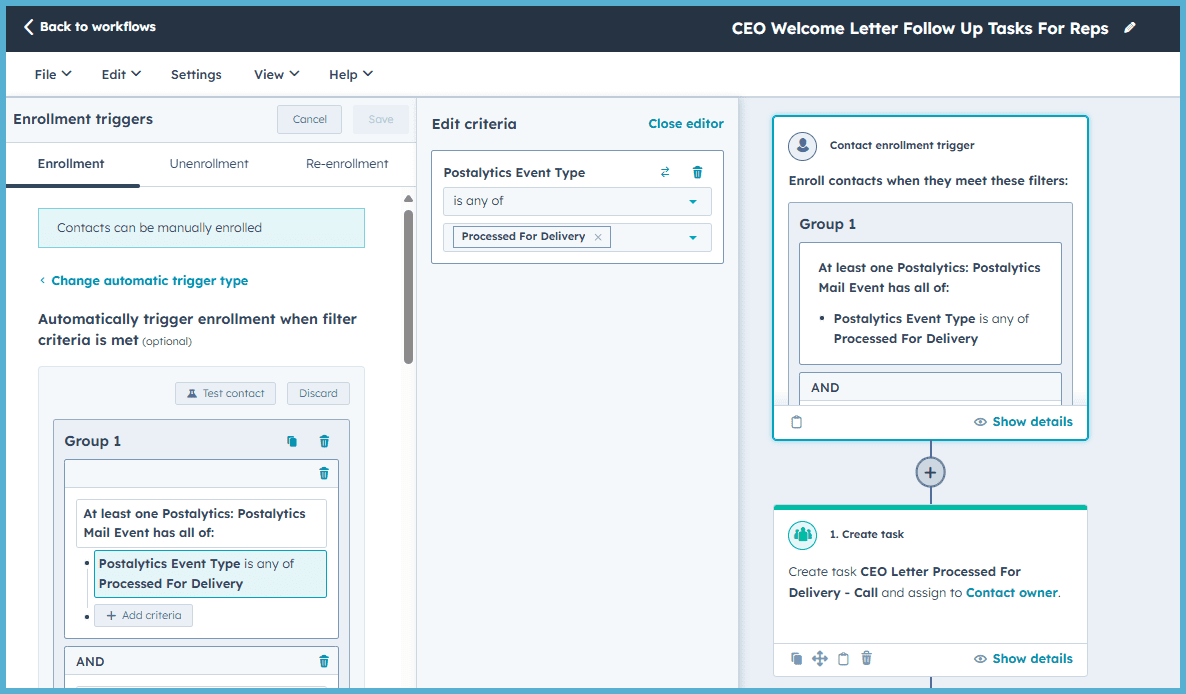Click the Back to workflows arrow
The height and width of the screenshot is (694, 1186).
(28, 27)
